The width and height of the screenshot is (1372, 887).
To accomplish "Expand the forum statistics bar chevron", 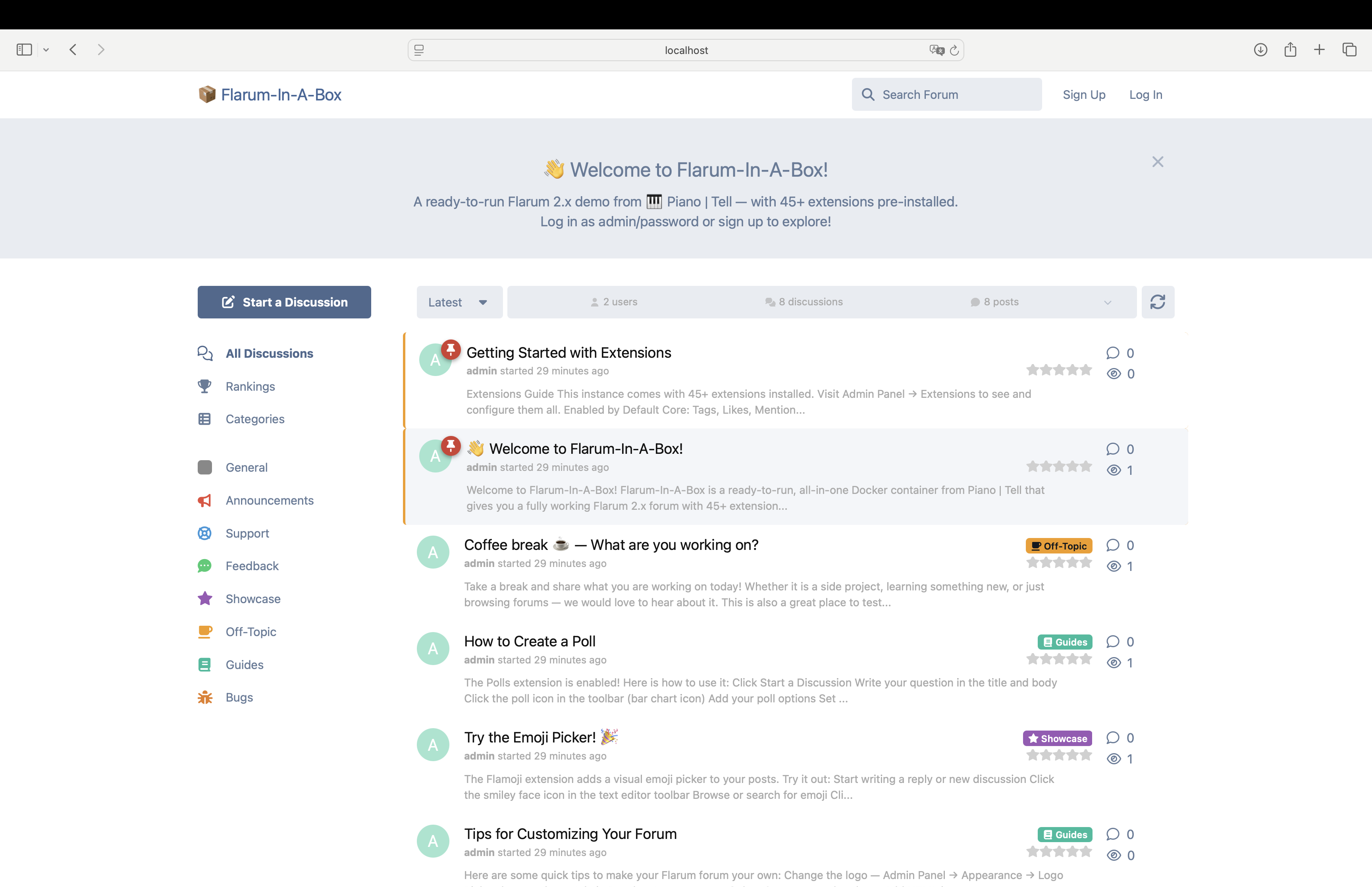I will pyautogui.click(x=1107, y=303).
